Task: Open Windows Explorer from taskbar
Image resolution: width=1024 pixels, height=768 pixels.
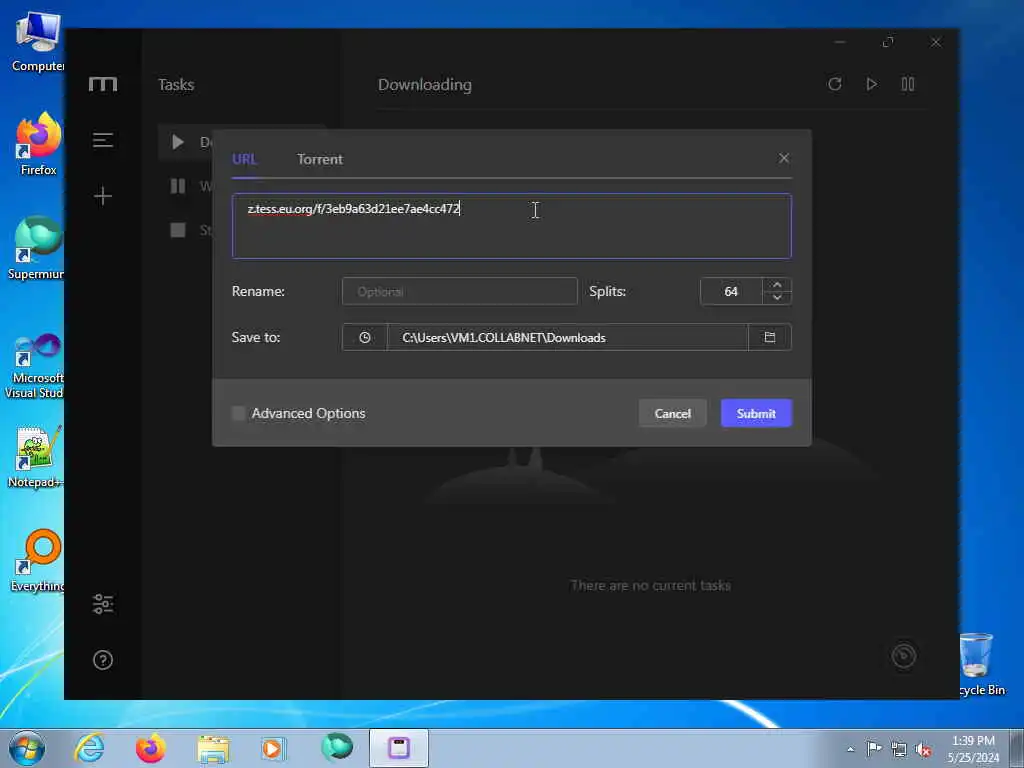Action: [213, 749]
